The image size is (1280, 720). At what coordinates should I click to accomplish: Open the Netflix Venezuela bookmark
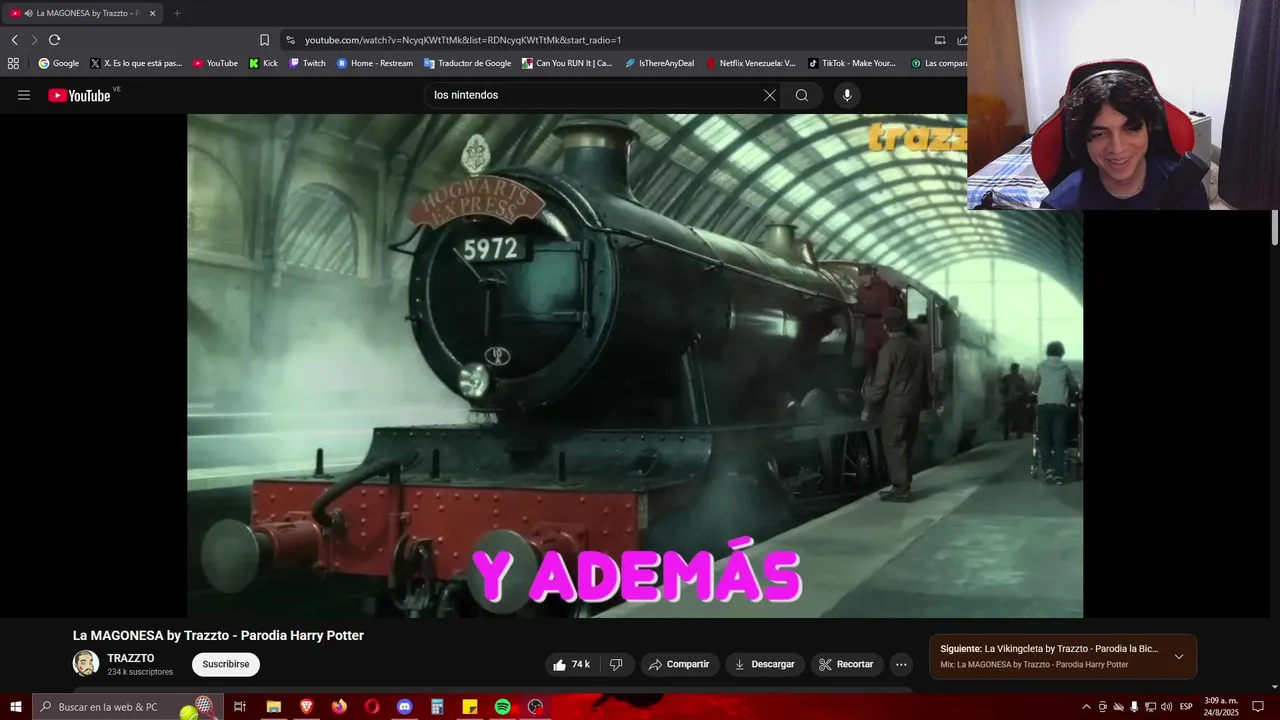click(751, 63)
